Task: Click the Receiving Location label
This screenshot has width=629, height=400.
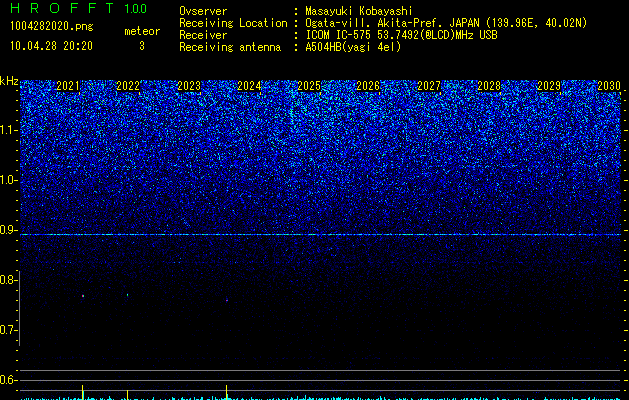Action: pos(233,23)
